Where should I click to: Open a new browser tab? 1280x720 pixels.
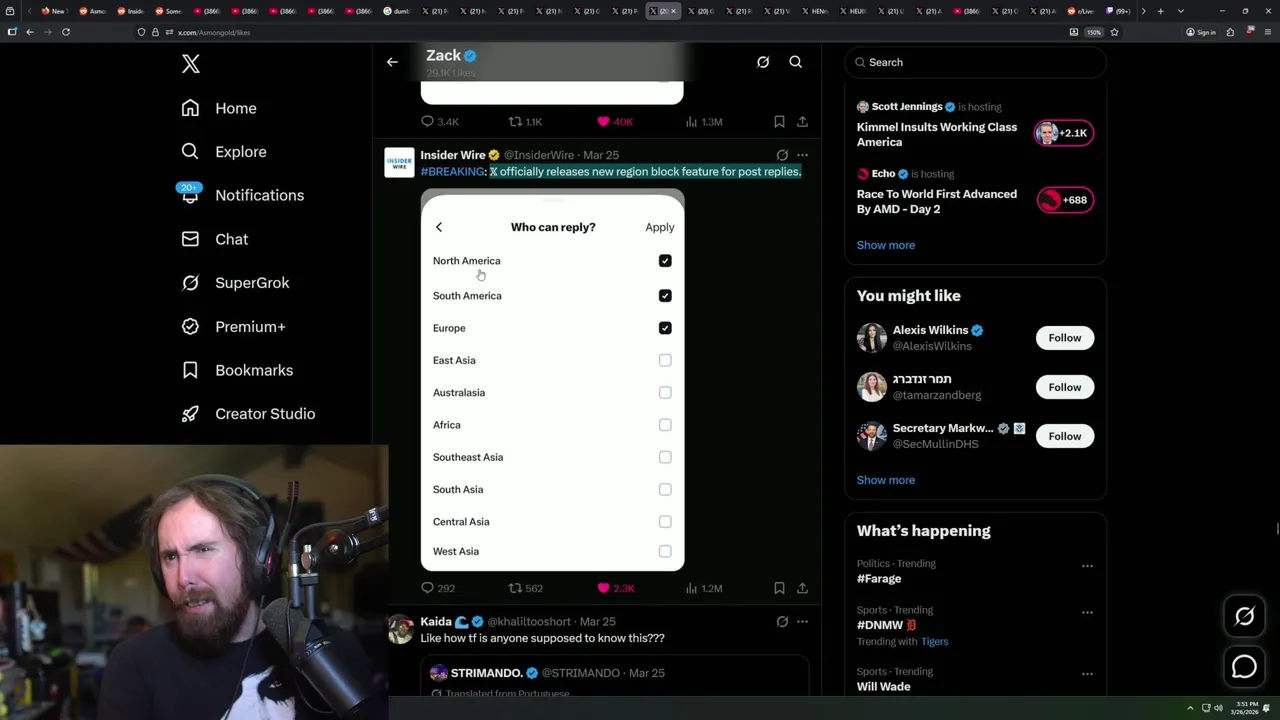pos(1160,11)
